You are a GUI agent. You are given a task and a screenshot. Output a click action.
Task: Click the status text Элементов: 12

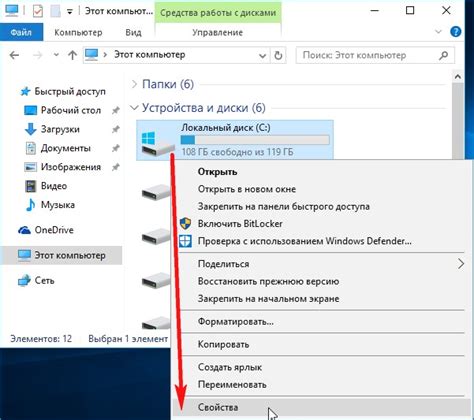pos(41,339)
